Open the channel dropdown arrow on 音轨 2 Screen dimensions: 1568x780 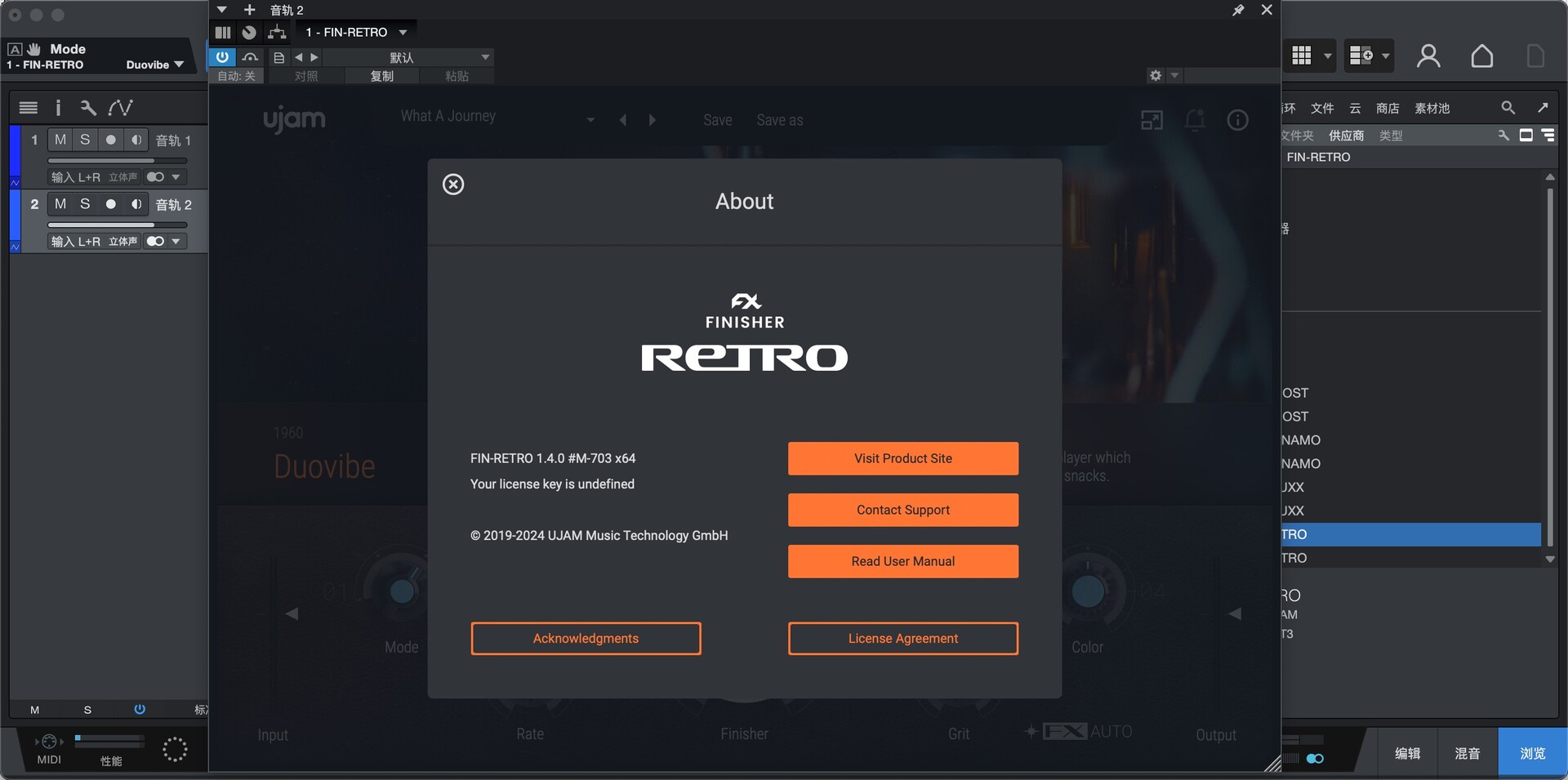[x=176, y=241]
